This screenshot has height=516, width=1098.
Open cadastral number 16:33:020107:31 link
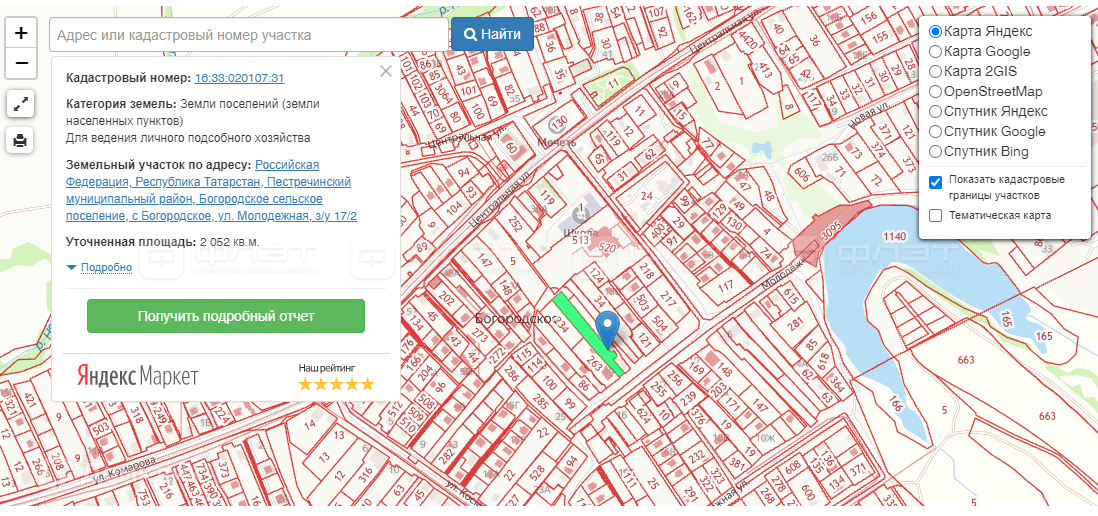point(240,78)
